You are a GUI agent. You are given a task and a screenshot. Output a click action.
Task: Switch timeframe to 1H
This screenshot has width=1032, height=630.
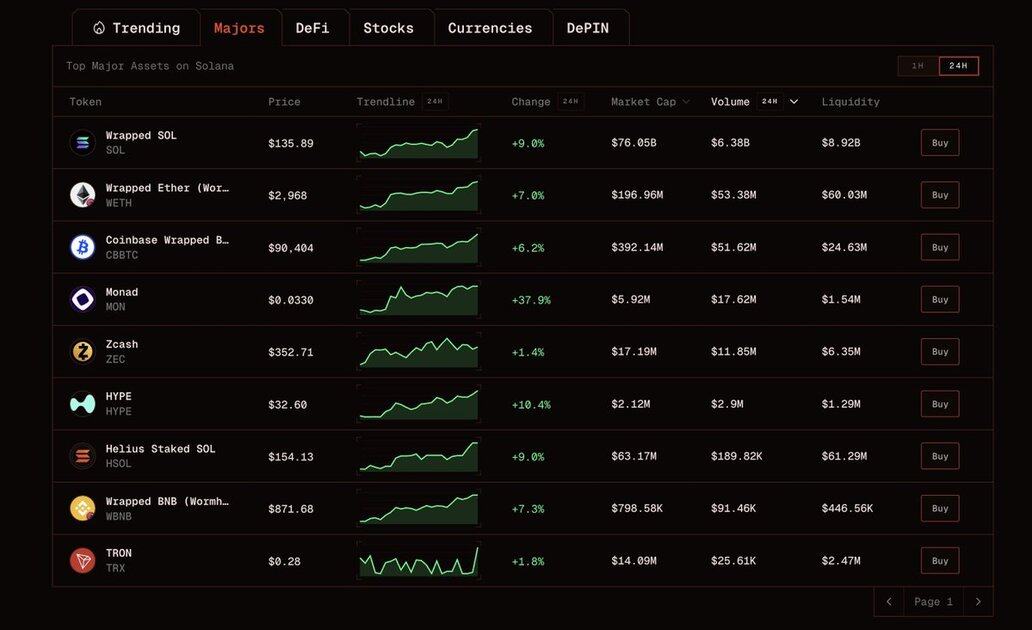(918, 66)
